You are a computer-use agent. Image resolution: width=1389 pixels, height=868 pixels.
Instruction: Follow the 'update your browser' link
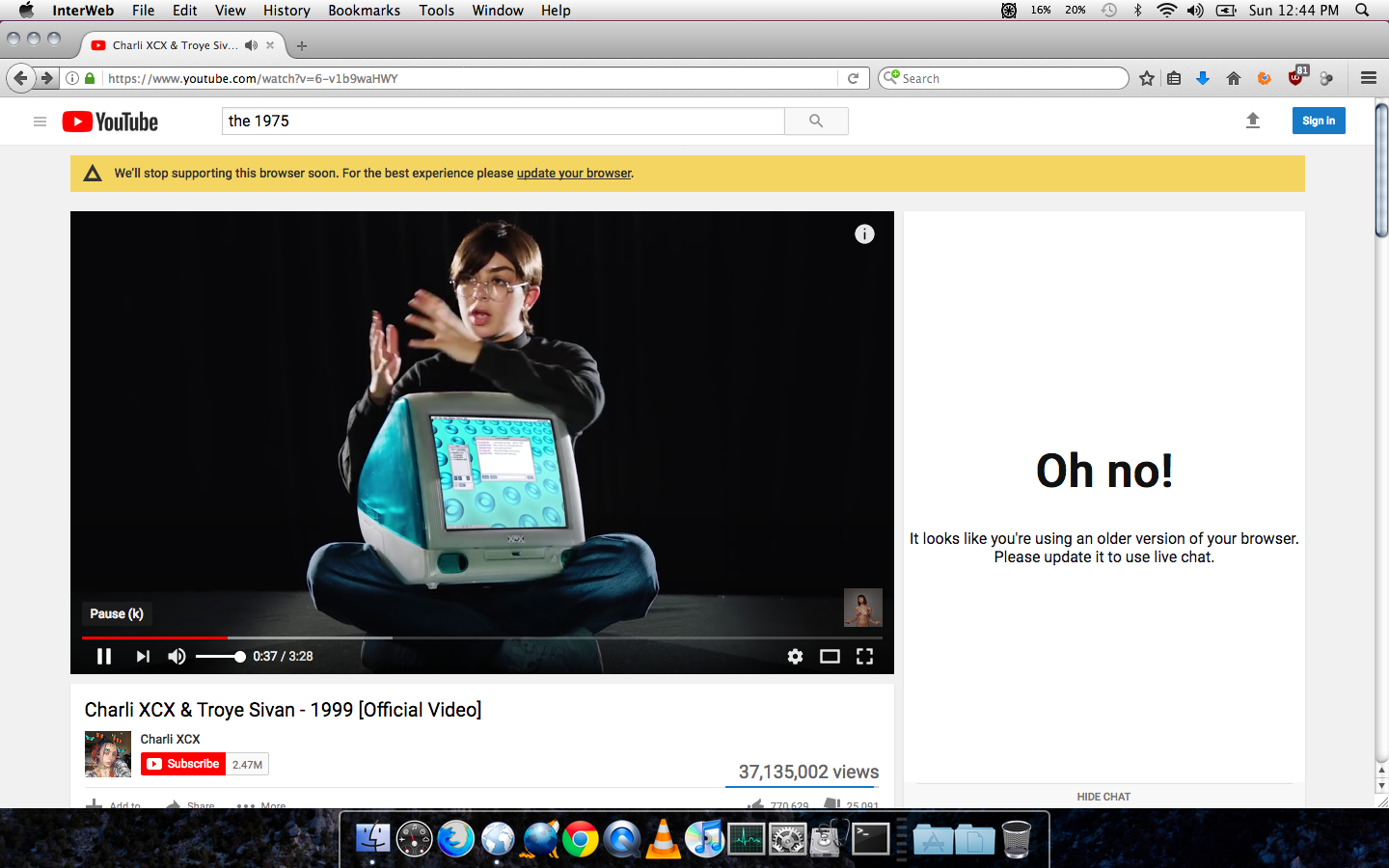(x=574, y=174)
